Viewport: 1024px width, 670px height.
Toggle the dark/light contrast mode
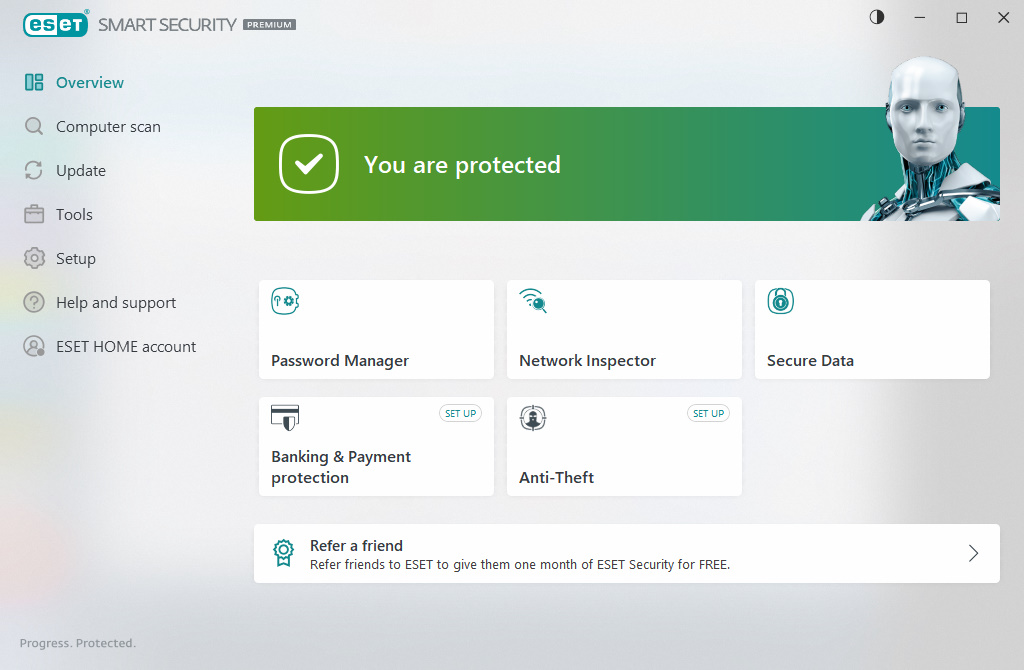point(877,18)
